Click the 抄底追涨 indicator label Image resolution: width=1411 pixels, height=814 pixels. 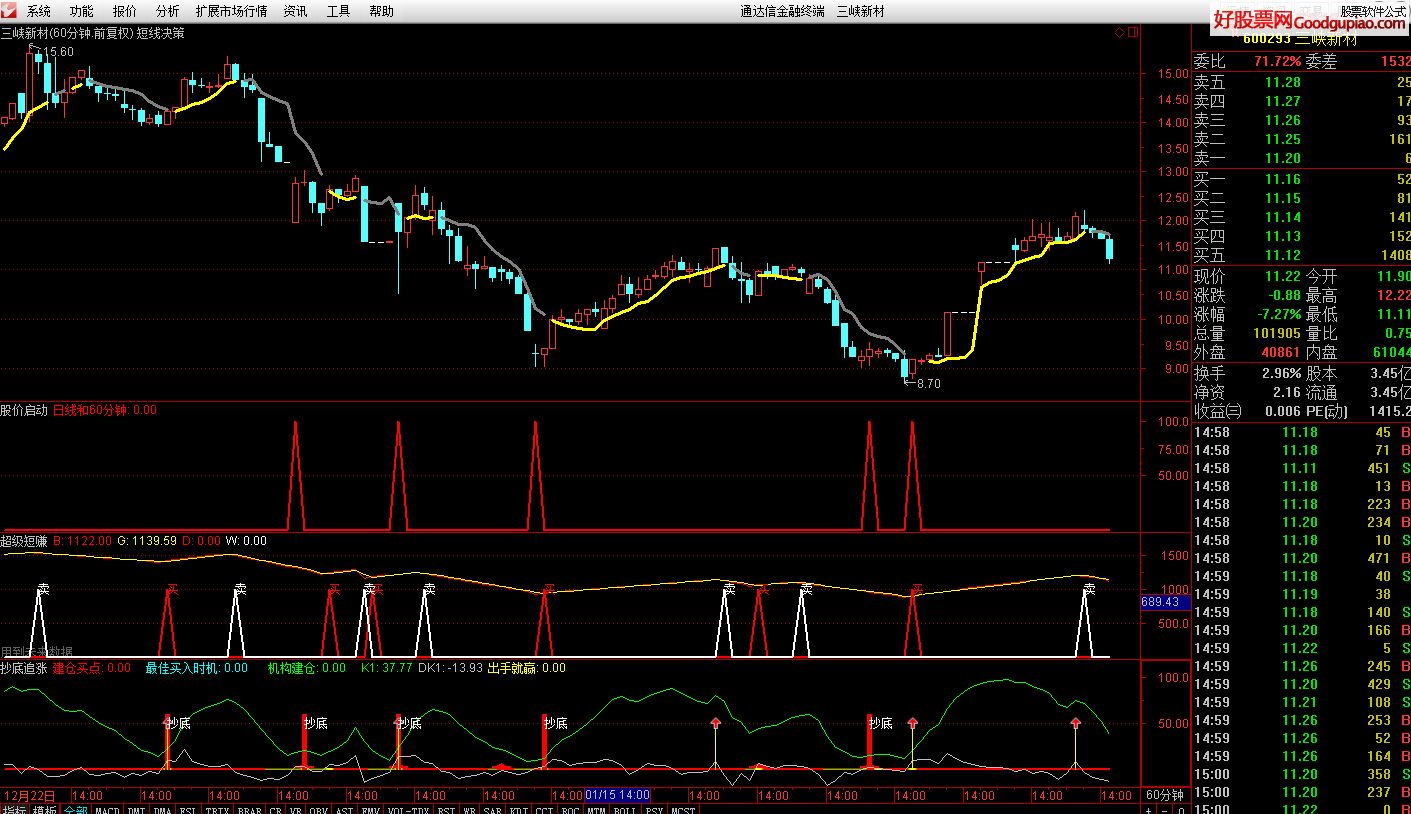click(24, 668)
